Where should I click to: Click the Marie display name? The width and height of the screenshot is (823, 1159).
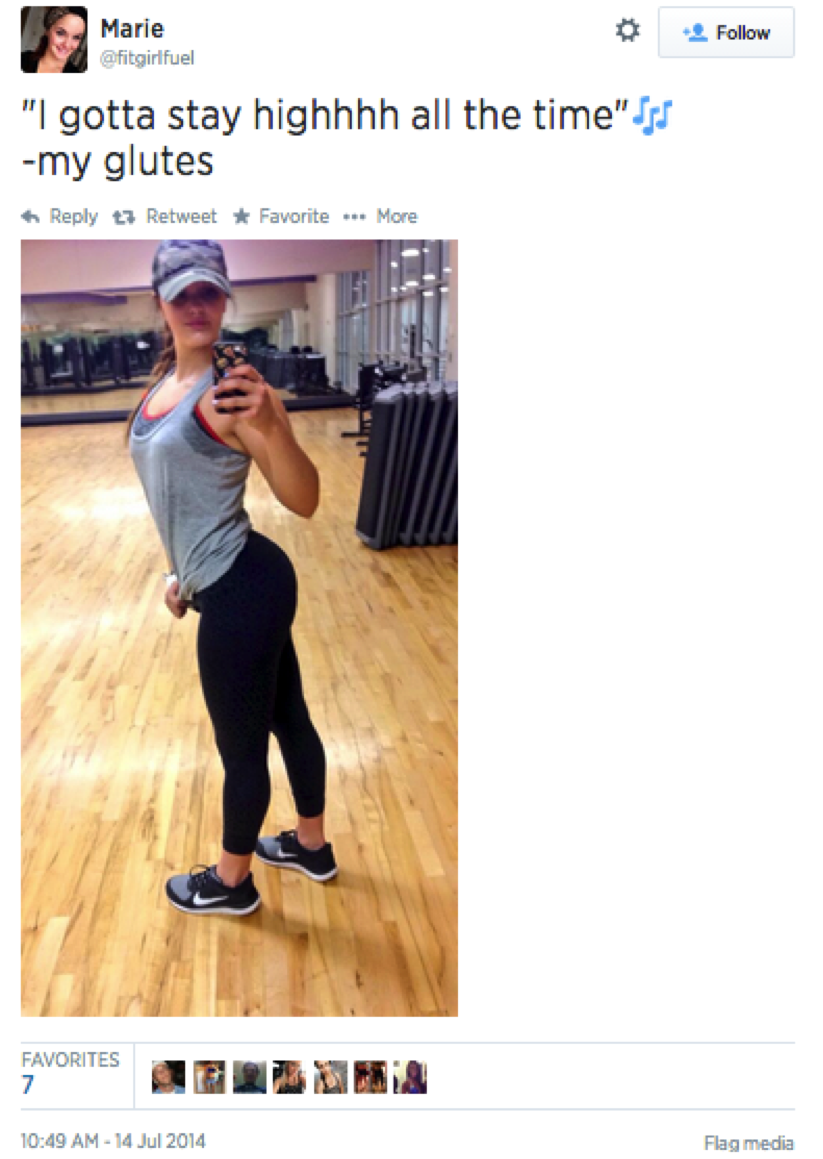132,29
